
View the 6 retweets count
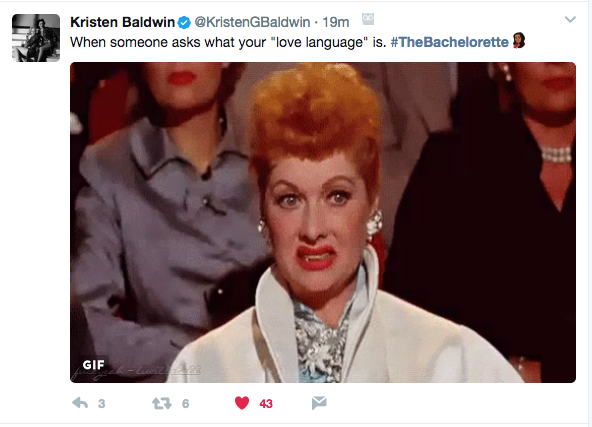(185, 404)
